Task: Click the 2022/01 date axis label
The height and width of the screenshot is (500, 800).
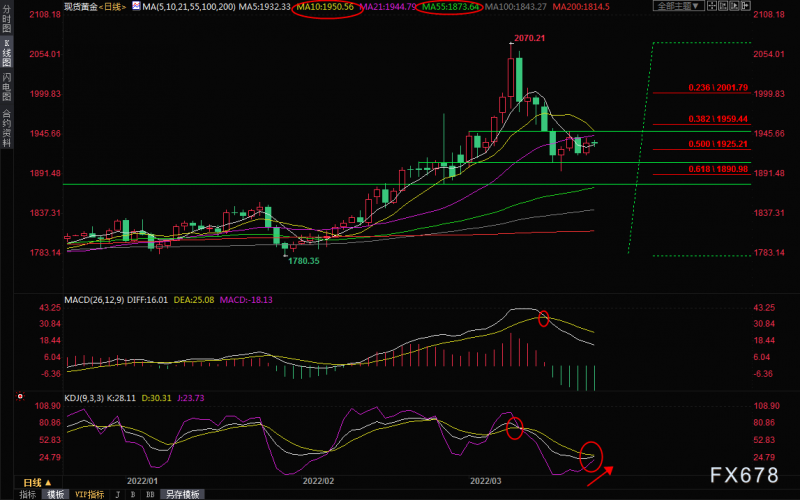Action: (x=142, y=481)
